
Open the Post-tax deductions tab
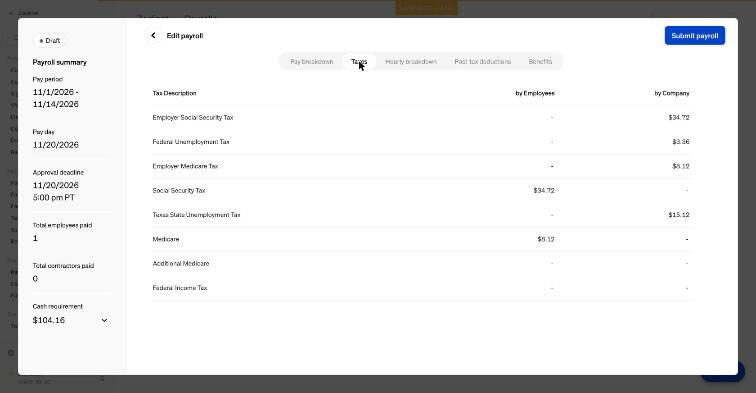pos(483,62)
